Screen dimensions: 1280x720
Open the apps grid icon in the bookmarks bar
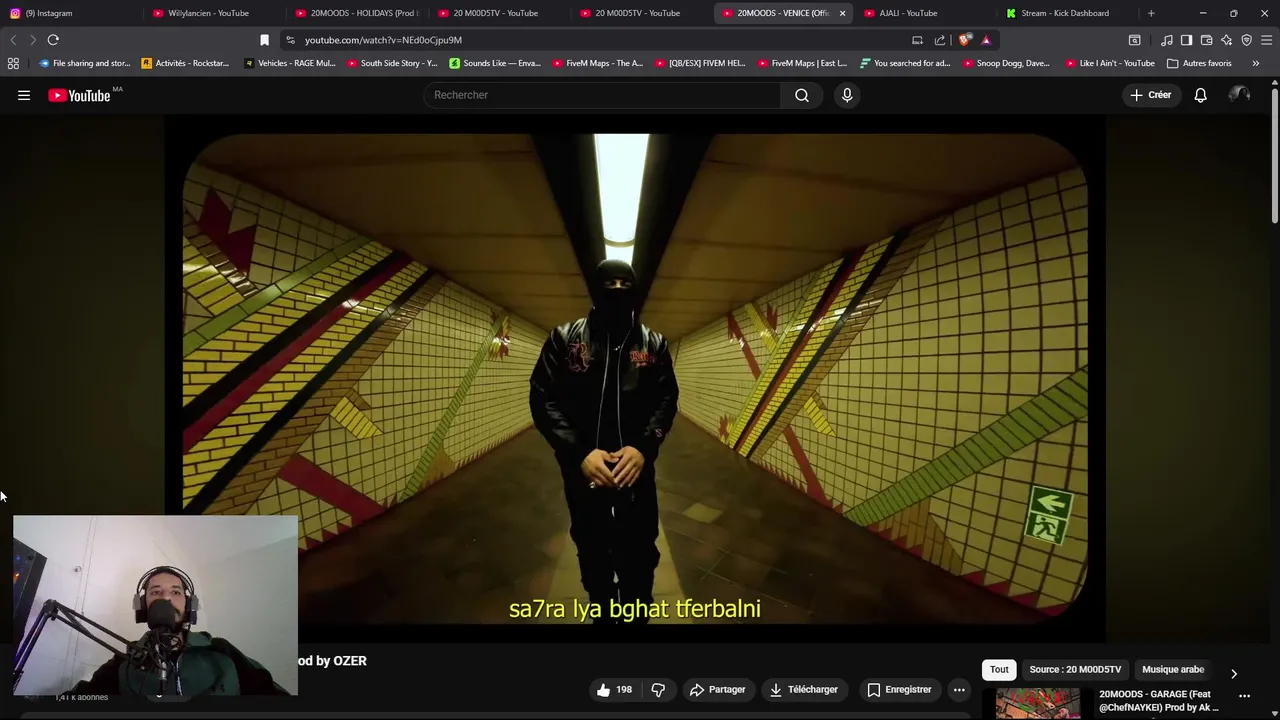(13, 63)
